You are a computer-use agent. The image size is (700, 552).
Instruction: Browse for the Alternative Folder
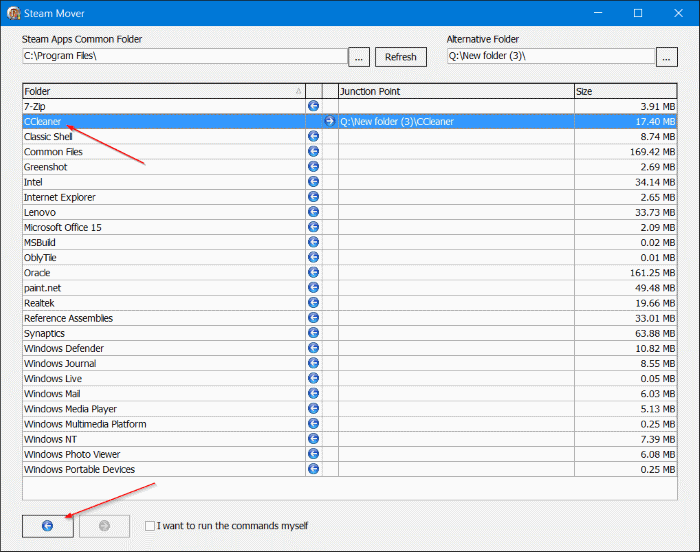pyautogui.click(x=667, y=57)
